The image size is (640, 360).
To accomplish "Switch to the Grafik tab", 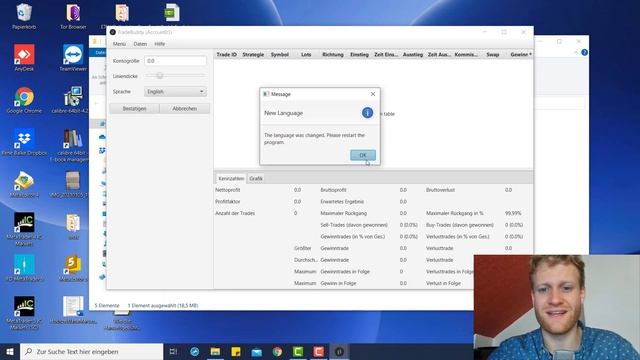I will (x=256, y=178).
